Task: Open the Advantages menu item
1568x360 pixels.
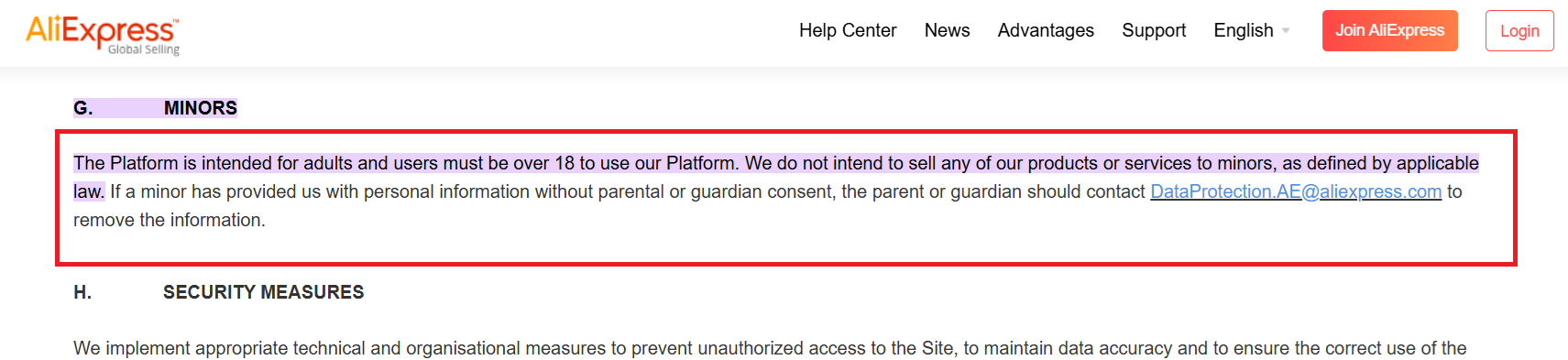Action: pyautogui.click(x=1046, y=30)
